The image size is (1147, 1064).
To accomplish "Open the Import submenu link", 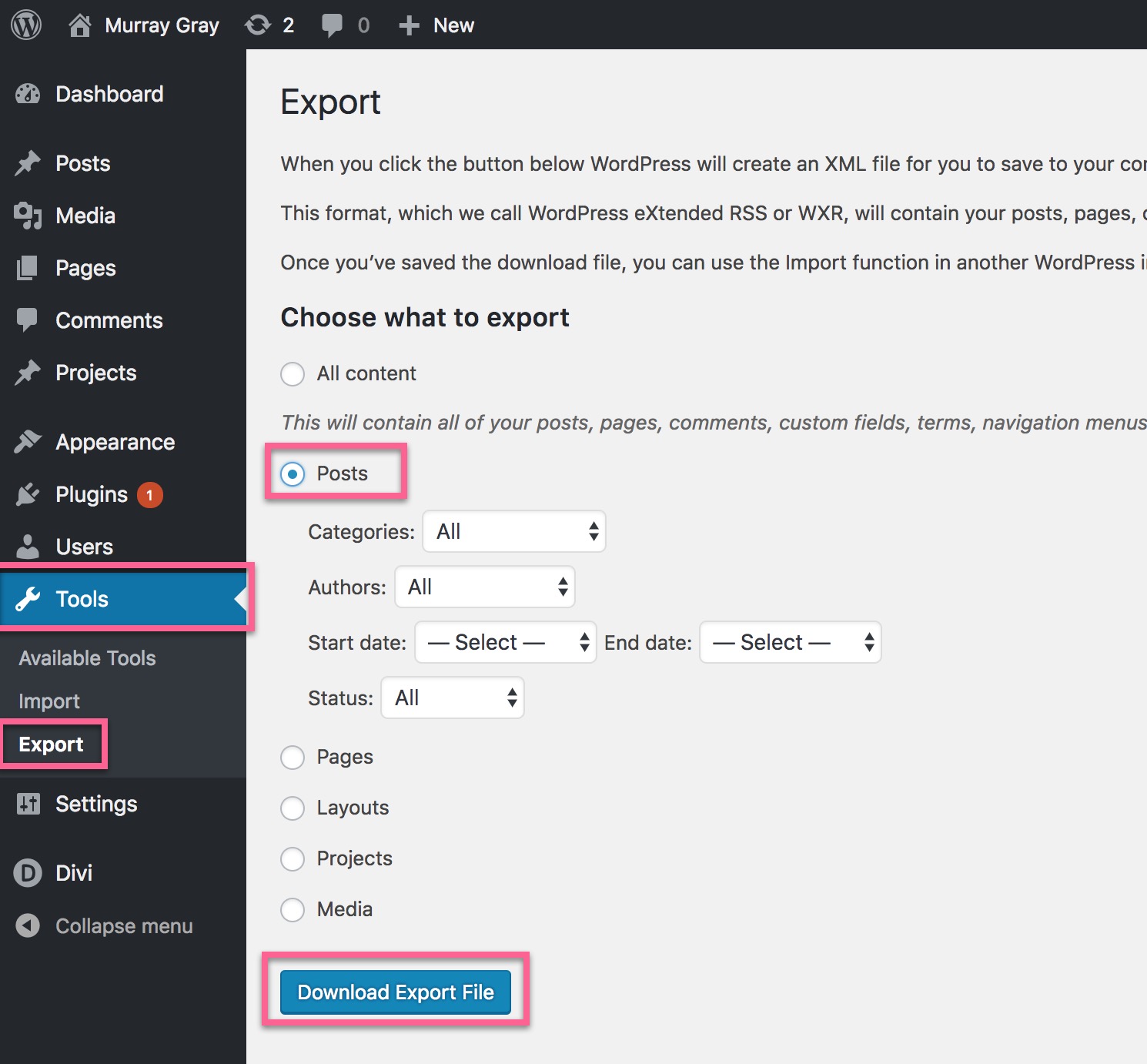I will click(x=49, y=701).
